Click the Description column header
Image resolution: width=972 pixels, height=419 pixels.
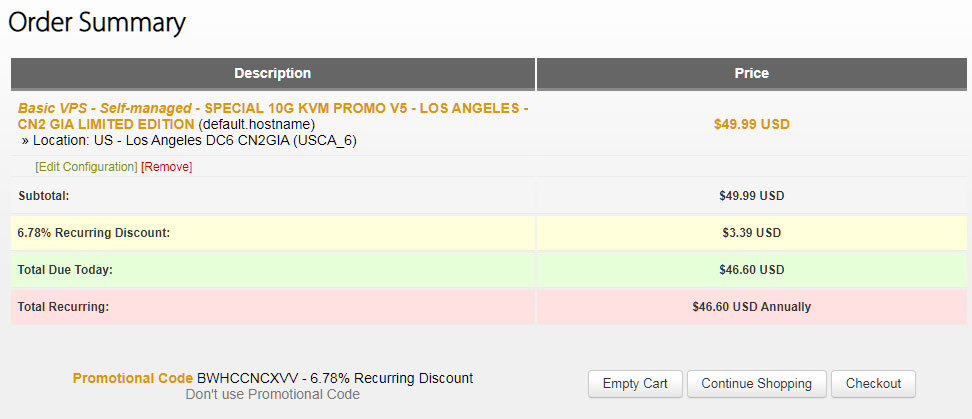[x=273, y=74]
